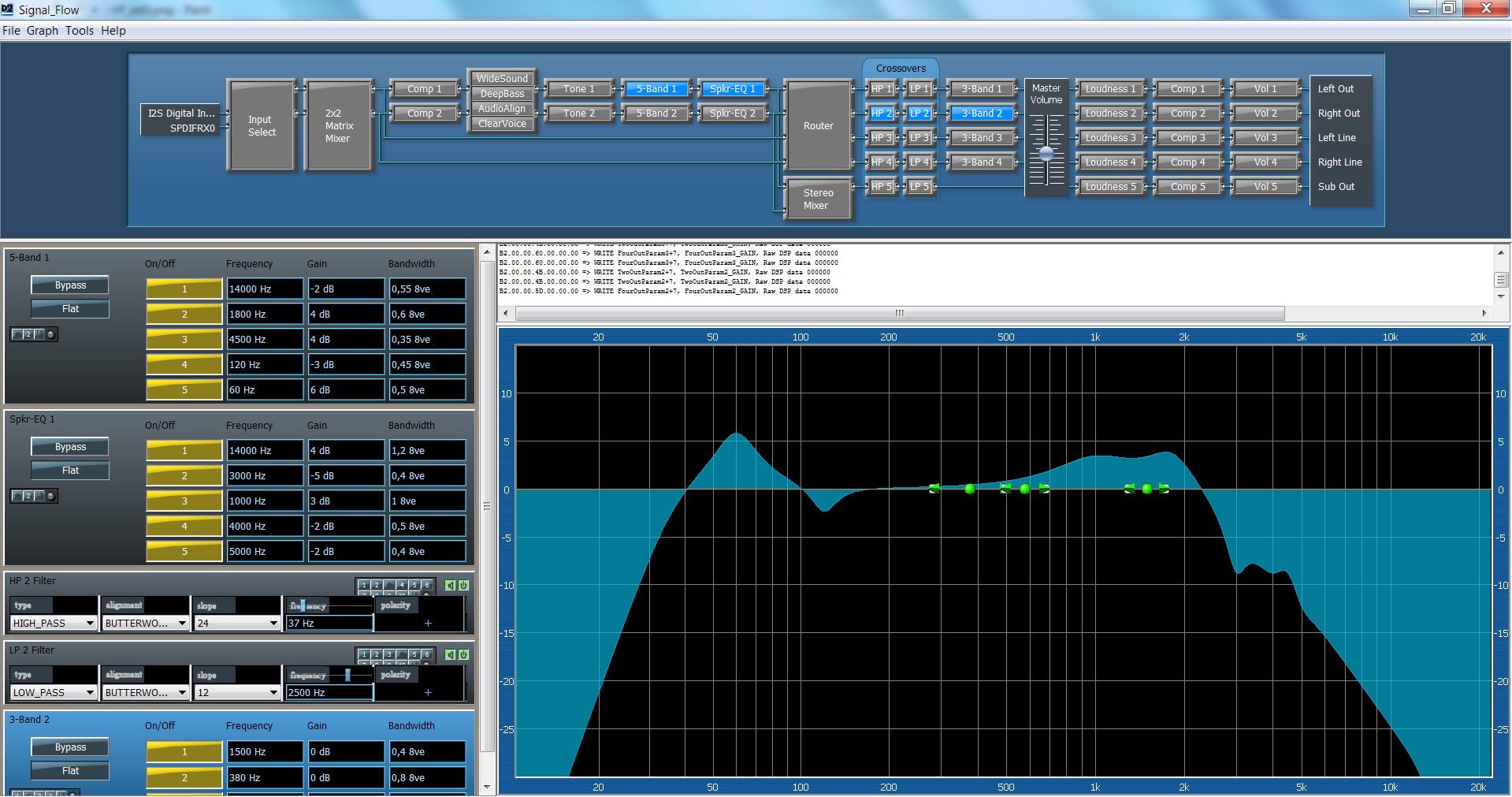Open LP 2 Filter slope dropdown
The height and width of the screenshot is (797, 1512).
pyautogui.click(x=237, y=693)
